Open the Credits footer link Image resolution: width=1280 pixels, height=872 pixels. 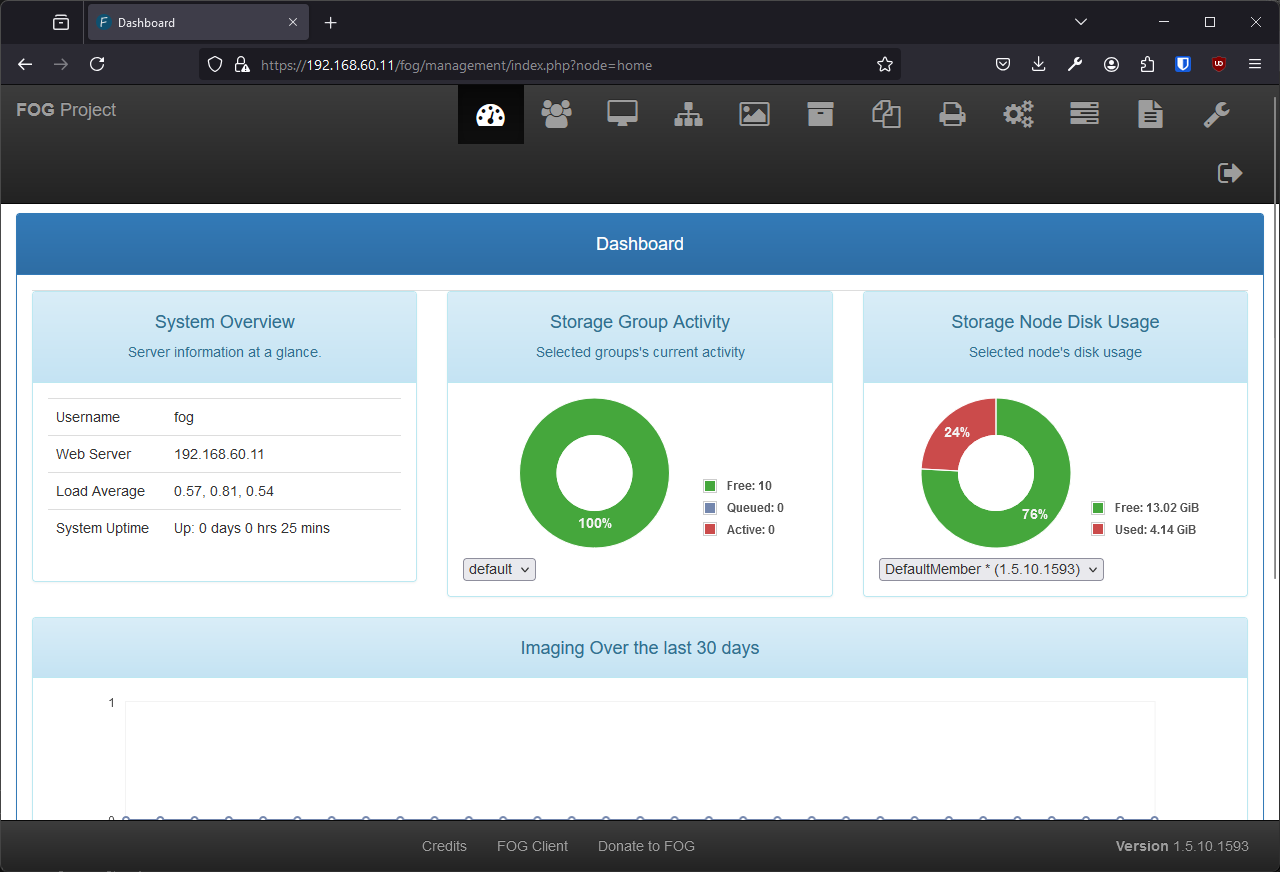click(444, 846)
